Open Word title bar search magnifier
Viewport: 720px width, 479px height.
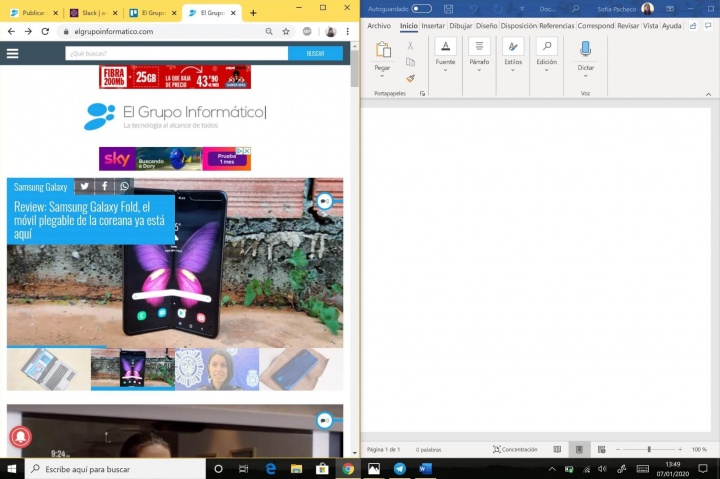click(x=575, y=9)
